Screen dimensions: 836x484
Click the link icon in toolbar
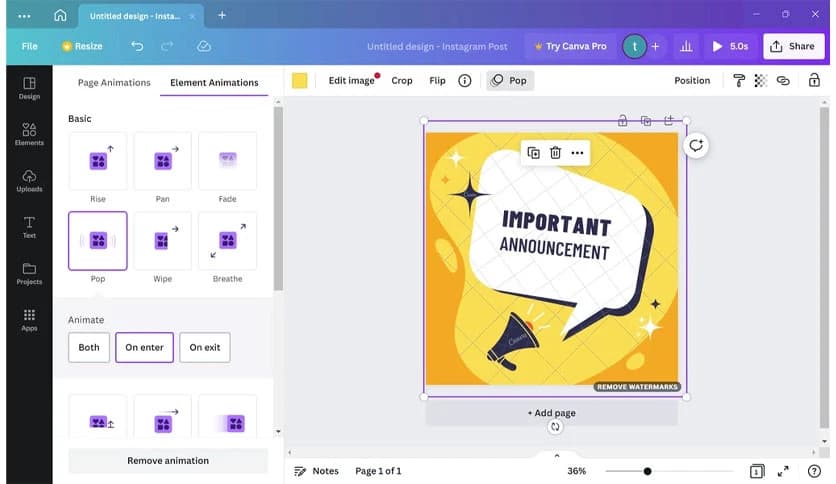[783, 80]
